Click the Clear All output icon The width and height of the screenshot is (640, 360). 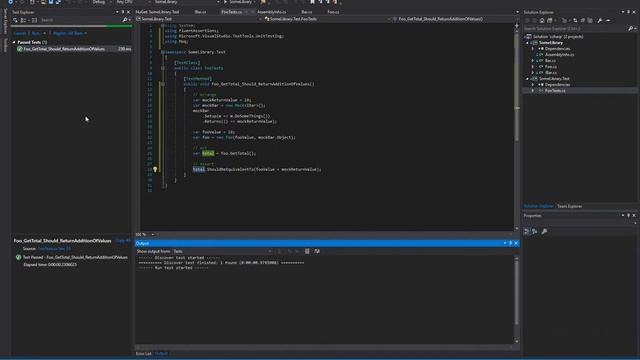[x=307, y=251]
